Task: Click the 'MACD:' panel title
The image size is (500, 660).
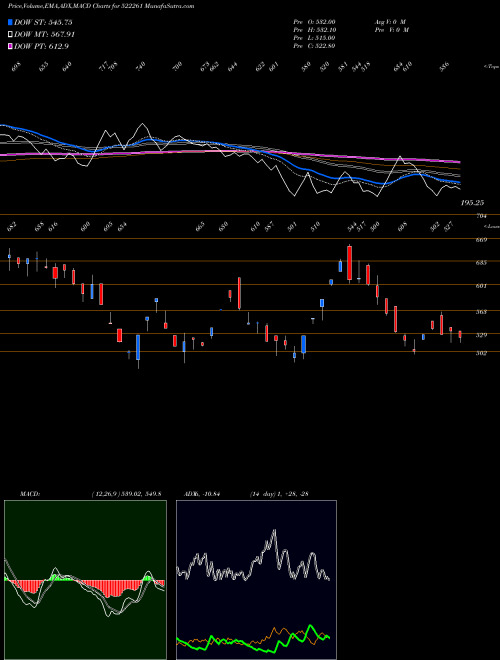Action: (30, 493)
